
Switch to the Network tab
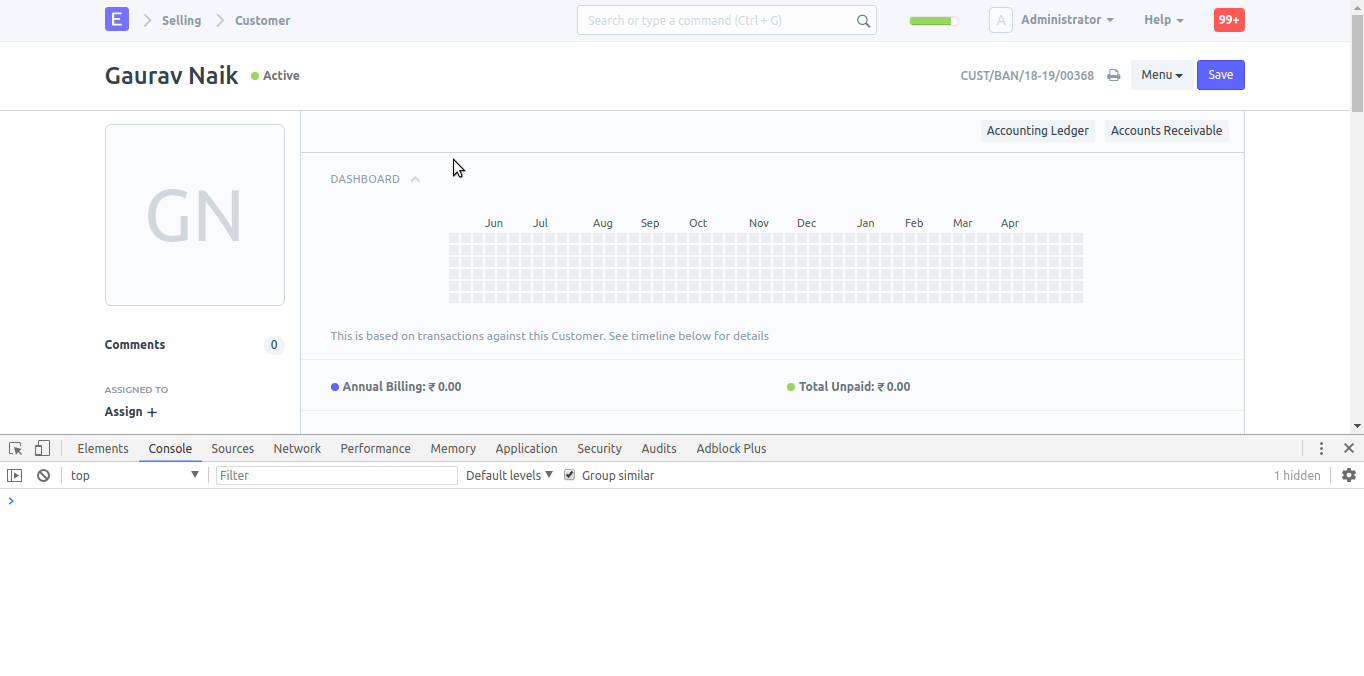point(297,448)
